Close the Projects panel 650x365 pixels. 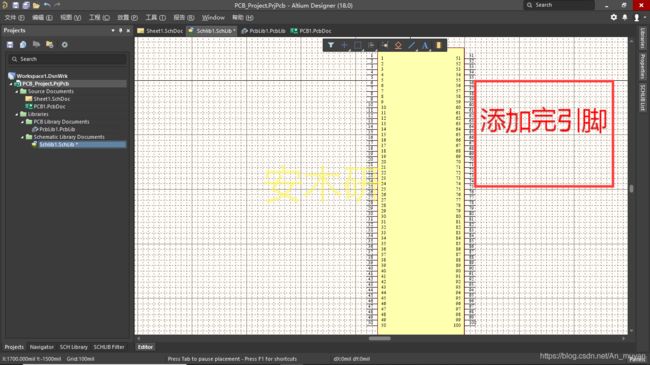[128, 30]
